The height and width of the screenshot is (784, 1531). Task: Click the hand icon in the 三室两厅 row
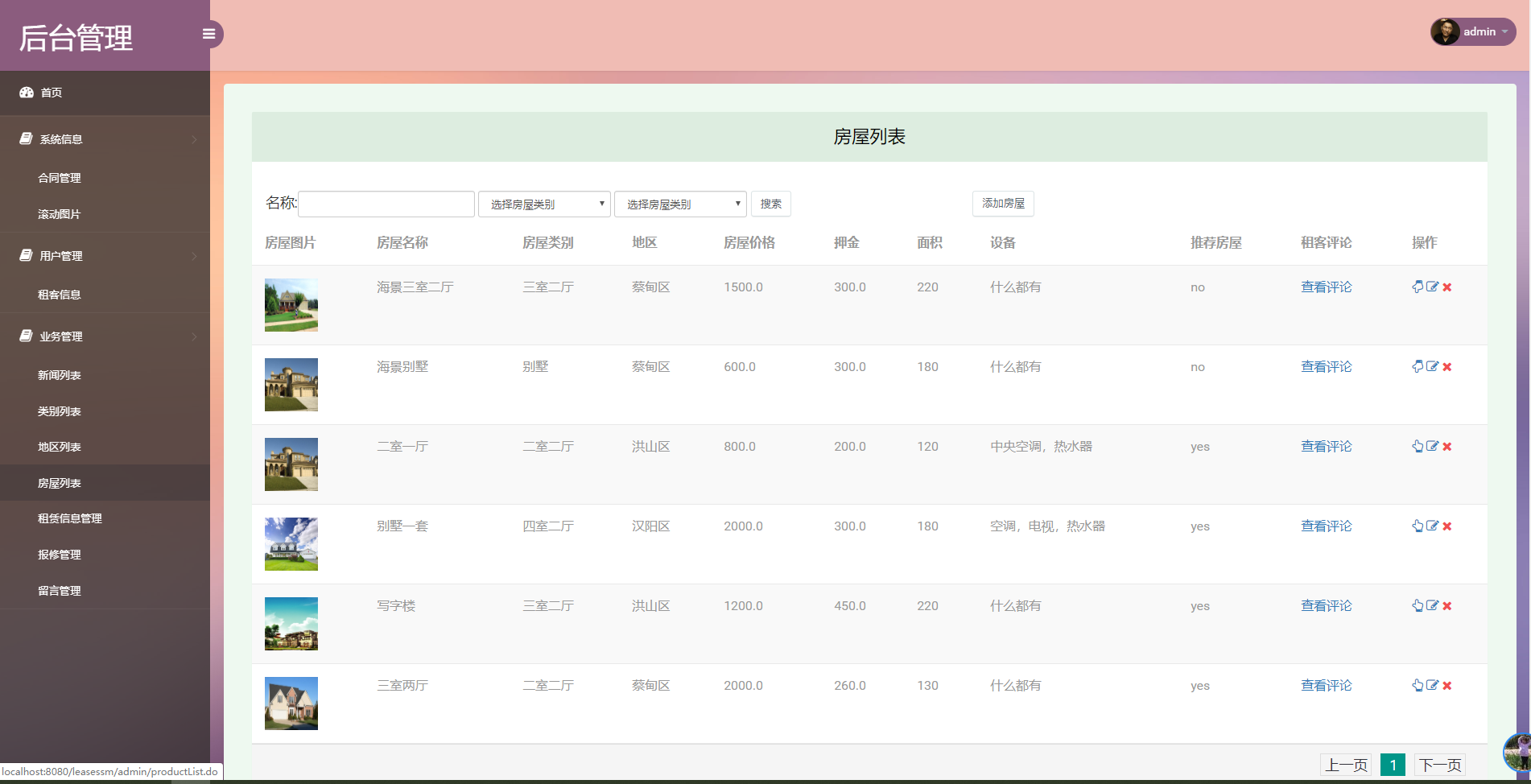[1418, 685]
